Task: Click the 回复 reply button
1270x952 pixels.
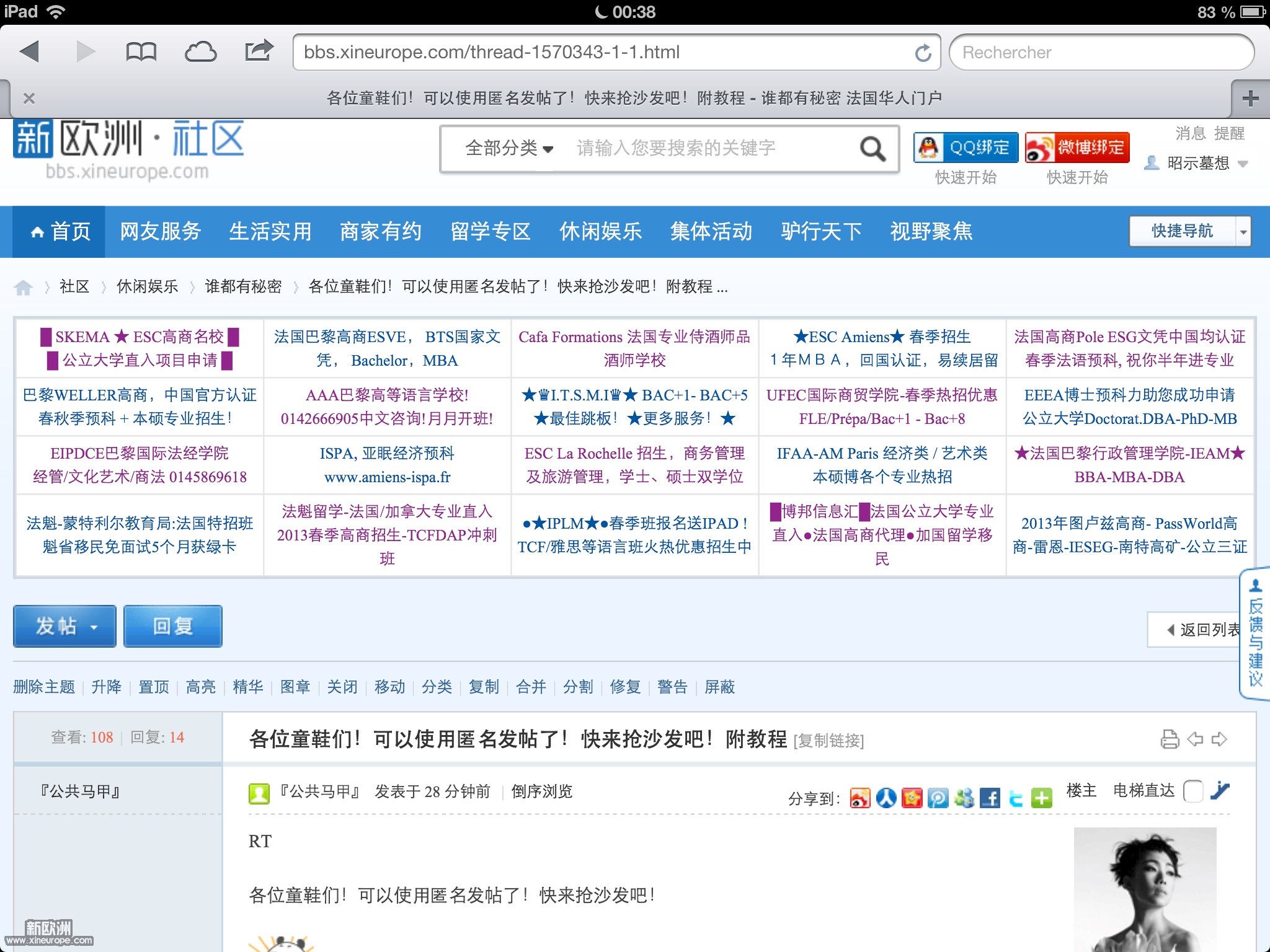Action: [173, 626]
